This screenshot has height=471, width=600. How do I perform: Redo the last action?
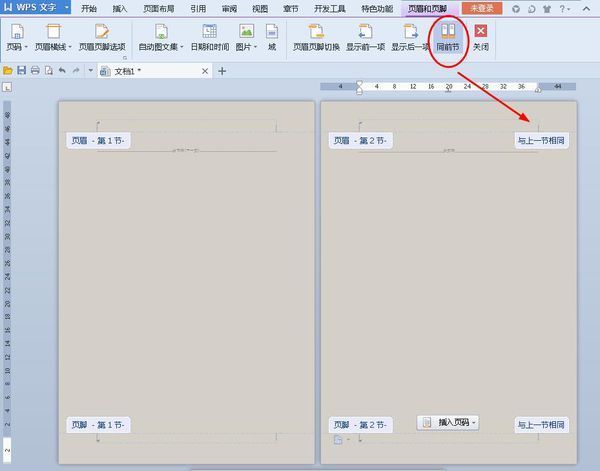pos(76,70)
